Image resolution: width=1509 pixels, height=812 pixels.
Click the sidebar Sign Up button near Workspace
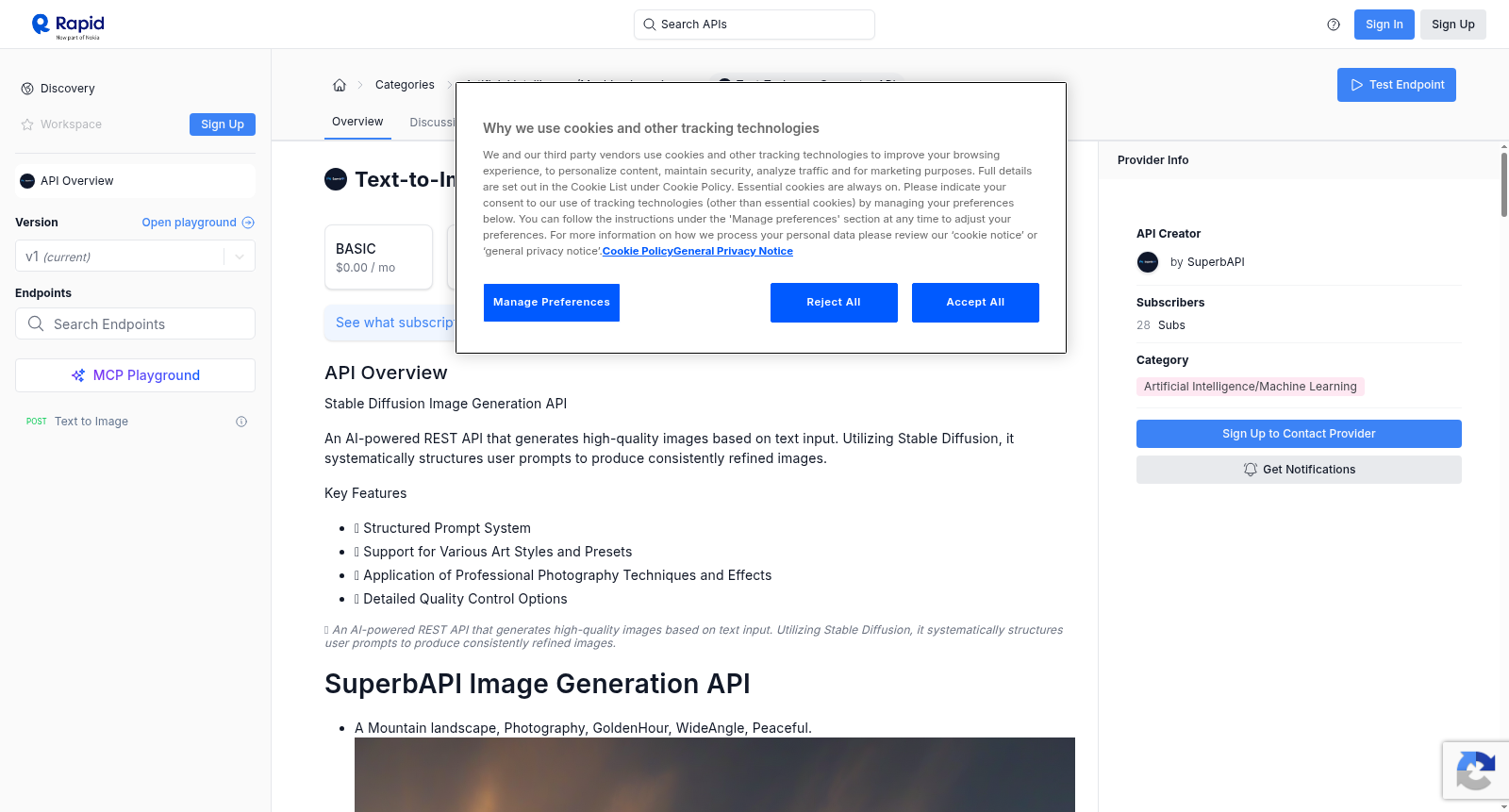[x=223, y=124]
